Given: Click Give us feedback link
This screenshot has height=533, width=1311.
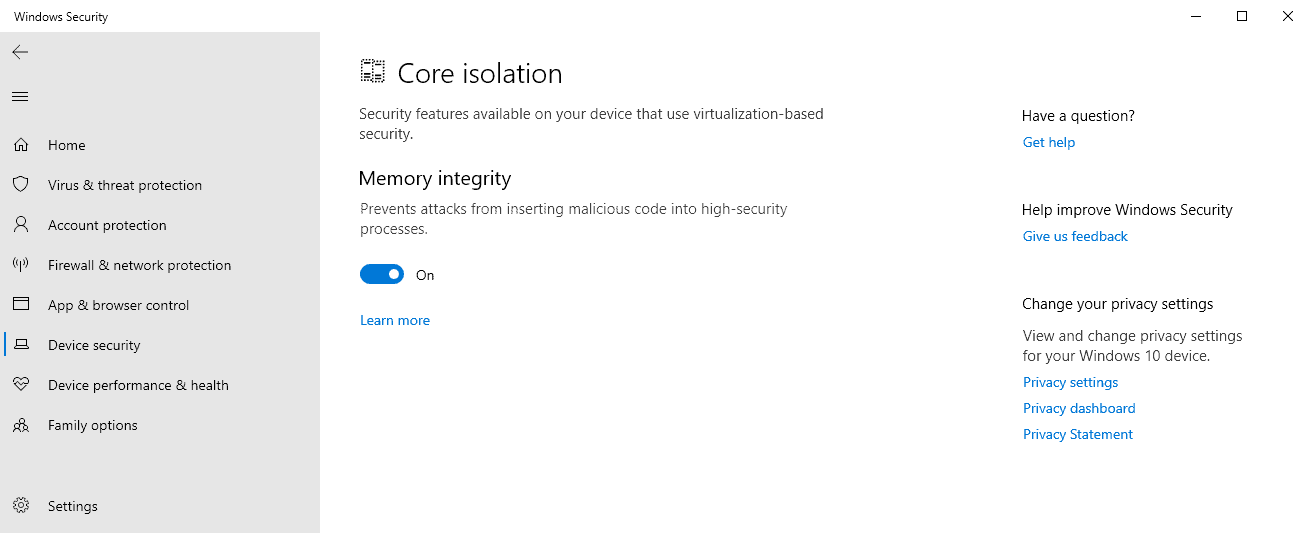Looking at the screenshot, I should 1075,236.
